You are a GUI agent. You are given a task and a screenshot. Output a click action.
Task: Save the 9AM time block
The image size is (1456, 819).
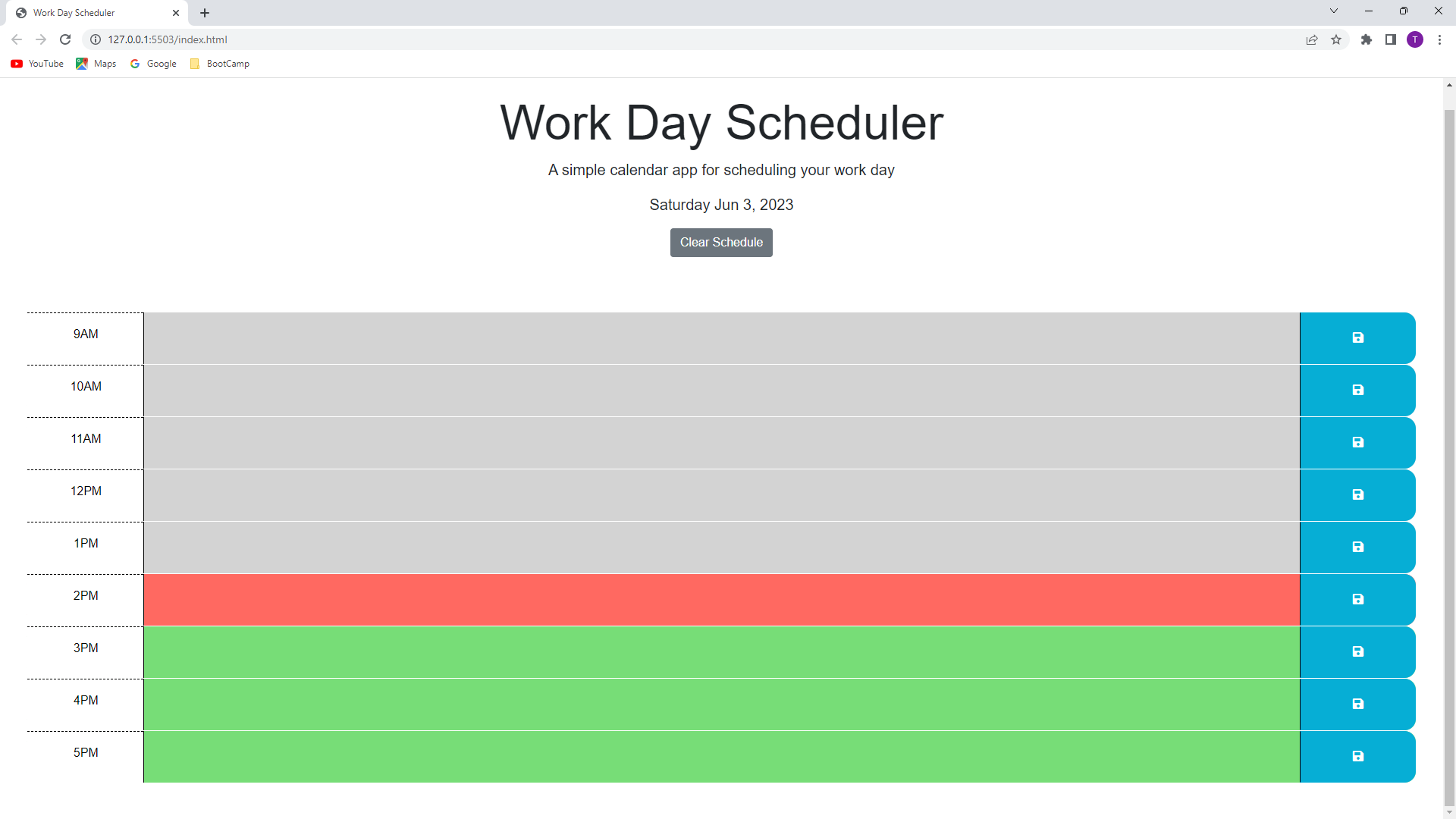[x=1357, y=337]
